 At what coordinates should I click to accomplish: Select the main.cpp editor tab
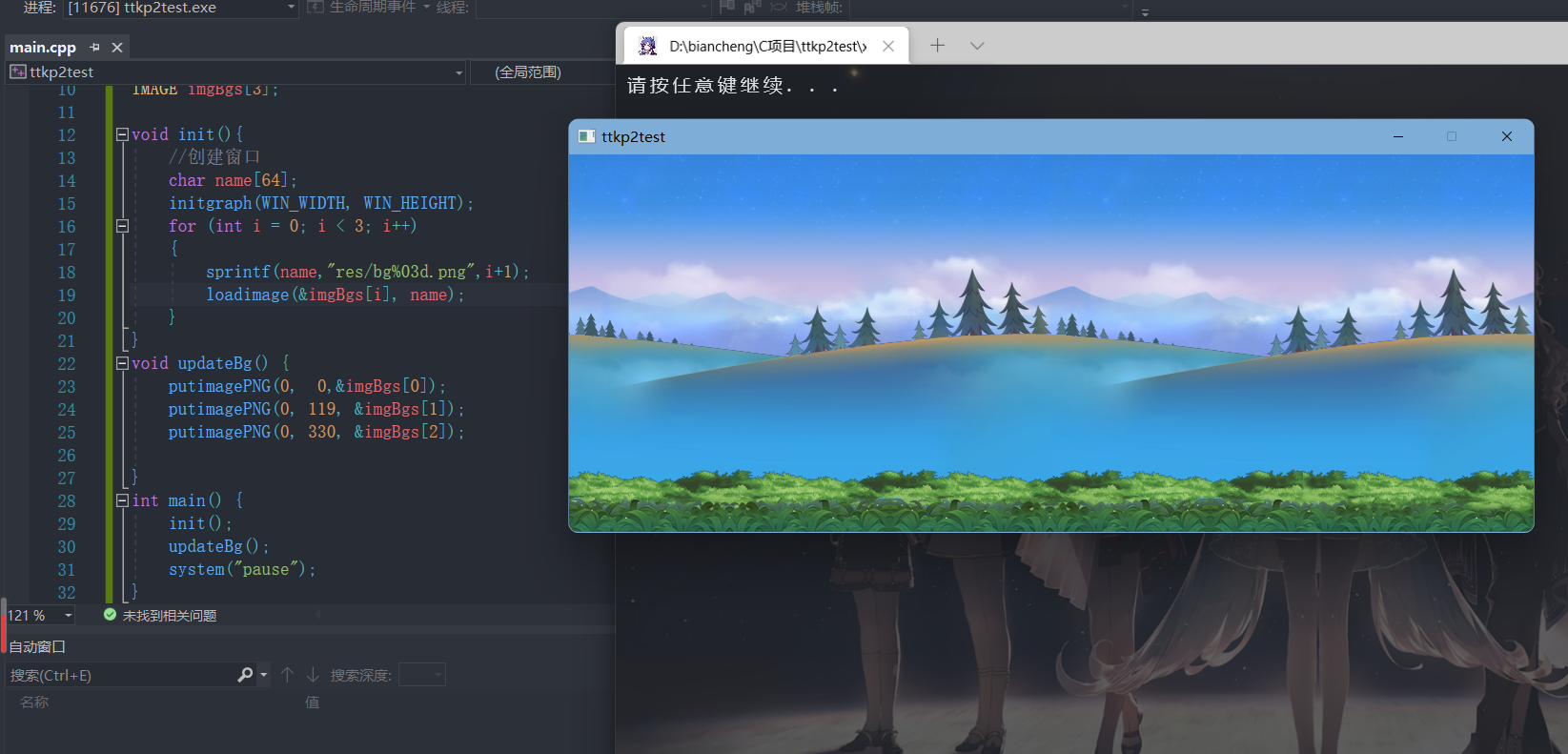(x=43, y=47)
